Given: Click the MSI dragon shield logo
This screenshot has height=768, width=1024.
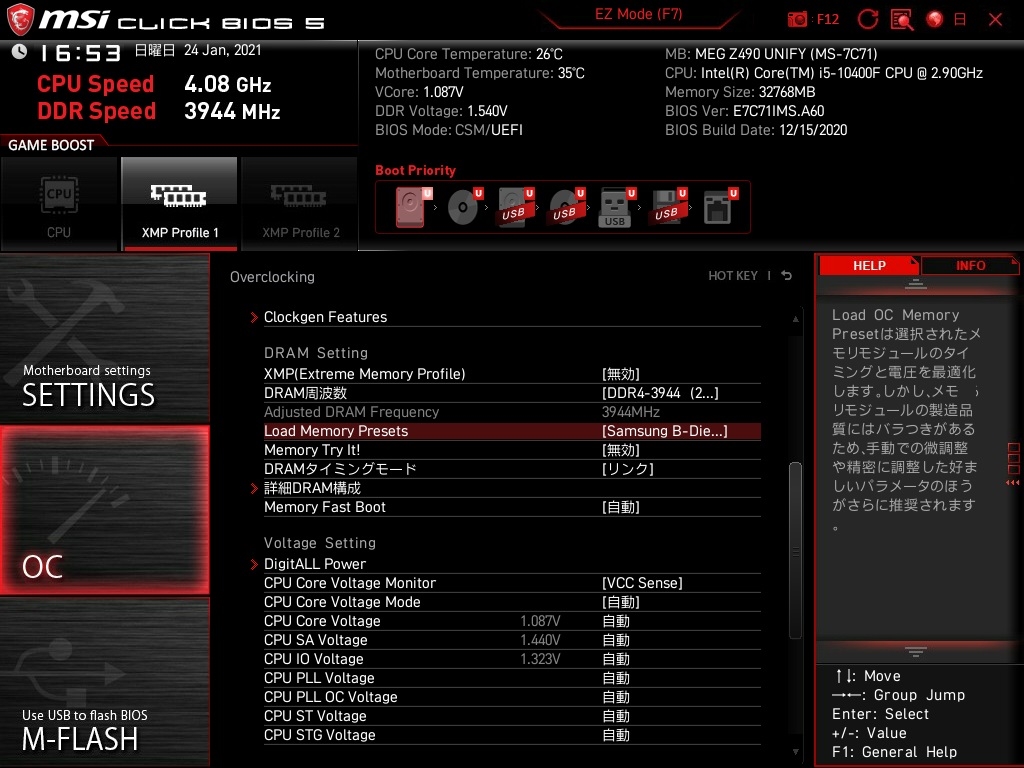Looking at the screenshot, I should click(20, 20).
